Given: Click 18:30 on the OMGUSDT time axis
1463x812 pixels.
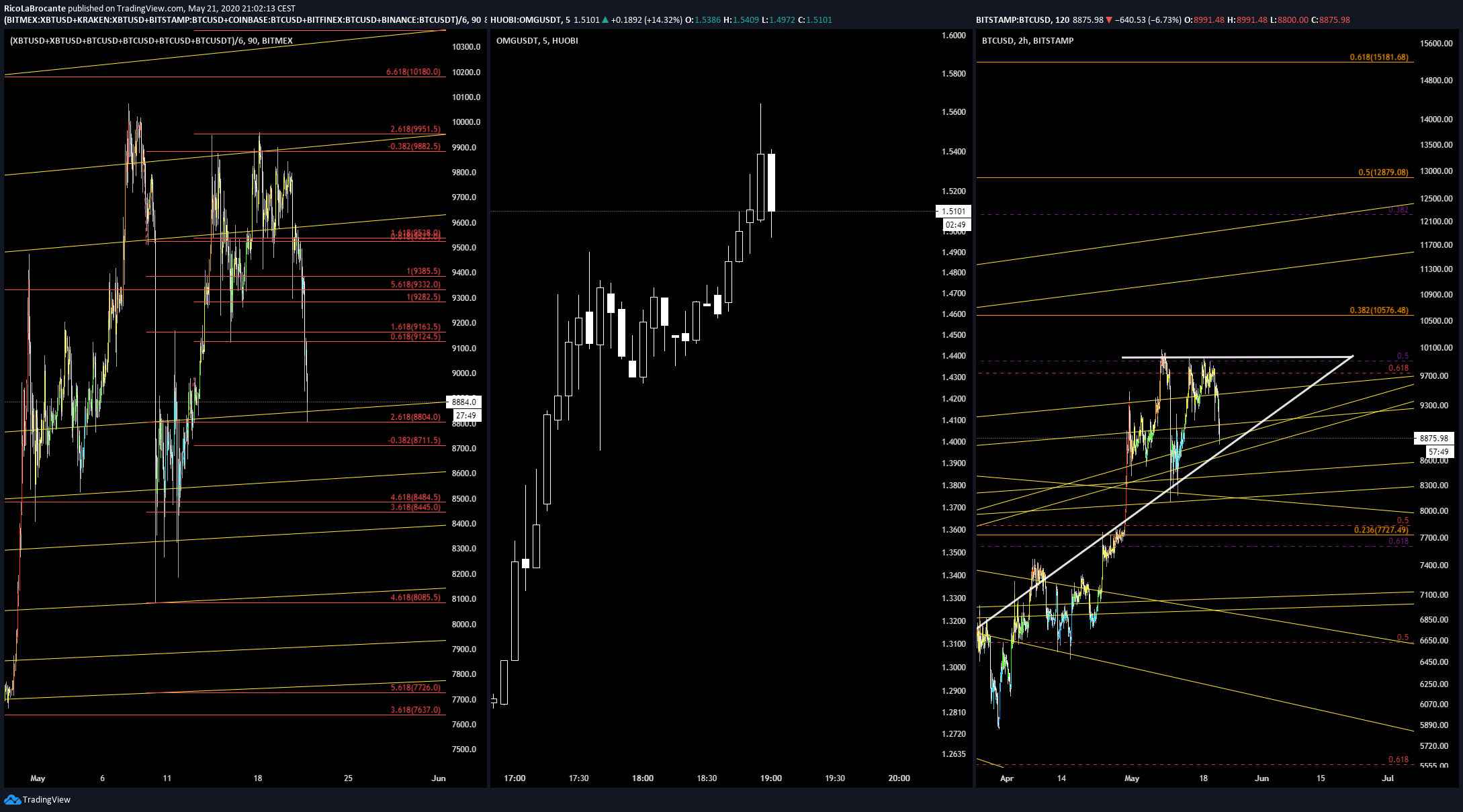Looking at the screenshot, I should pos(707,778).
